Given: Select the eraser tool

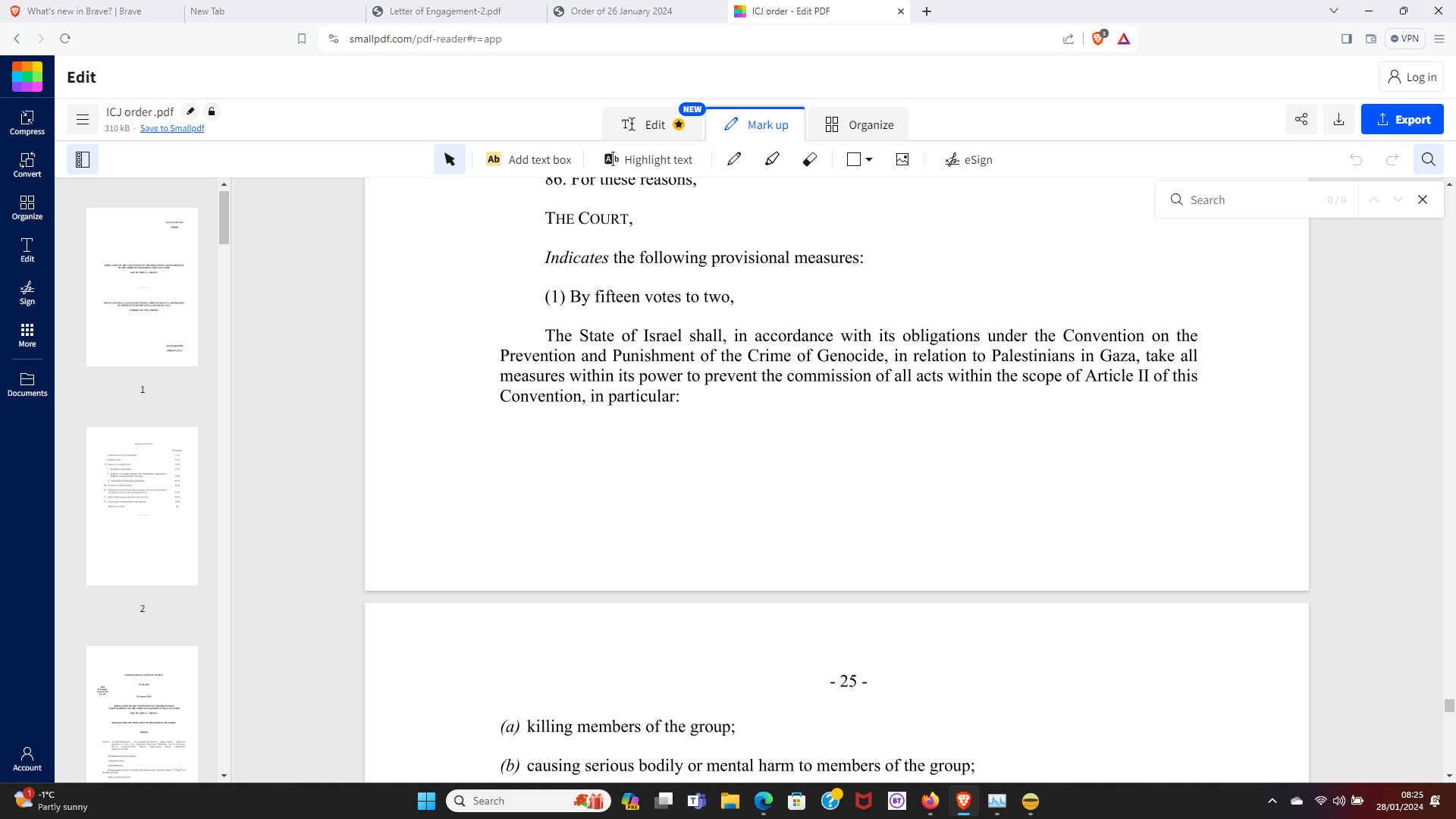Looking at the screenshot, I should (810, 159).
